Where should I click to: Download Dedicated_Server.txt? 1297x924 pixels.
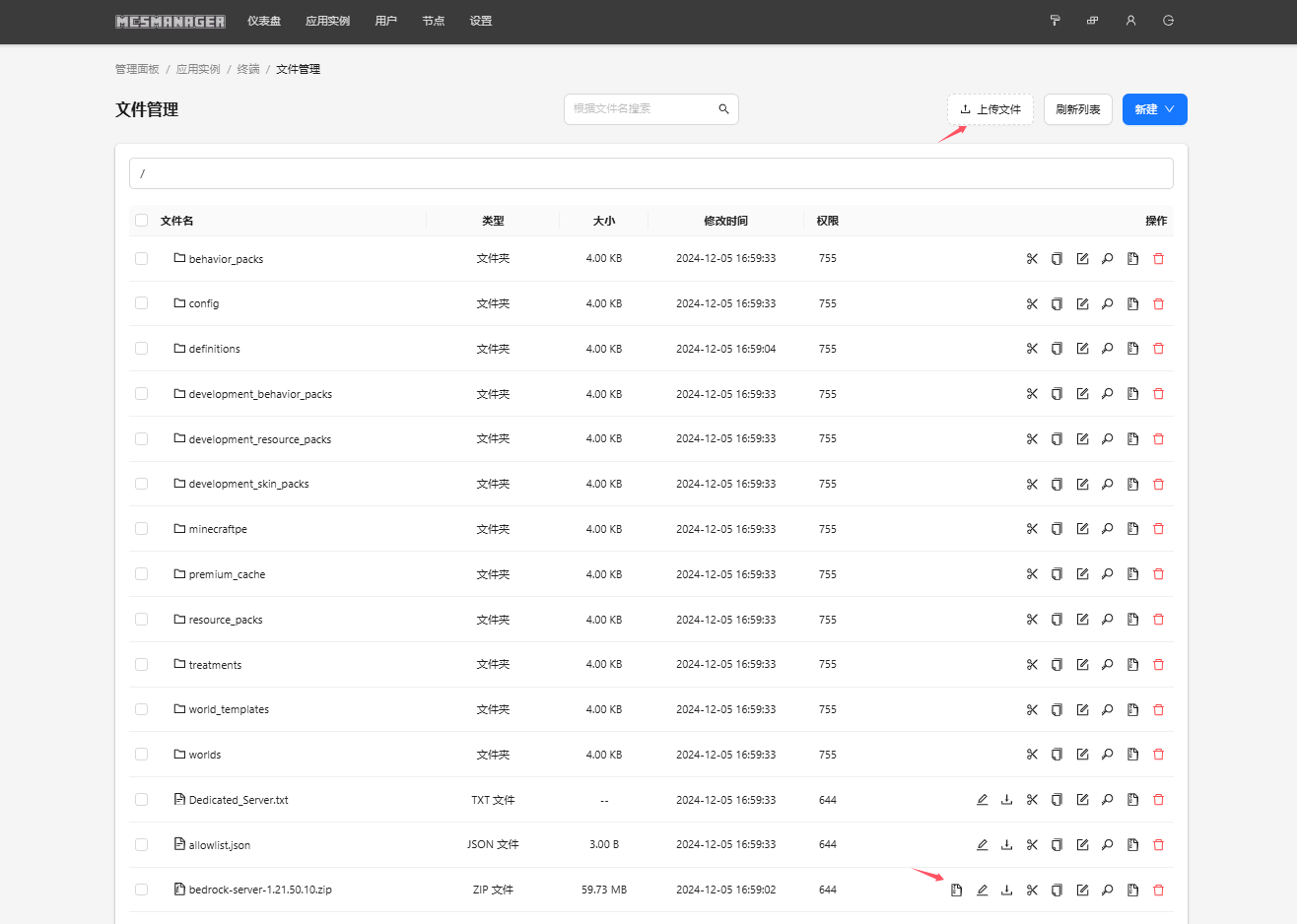[1006, 800]
